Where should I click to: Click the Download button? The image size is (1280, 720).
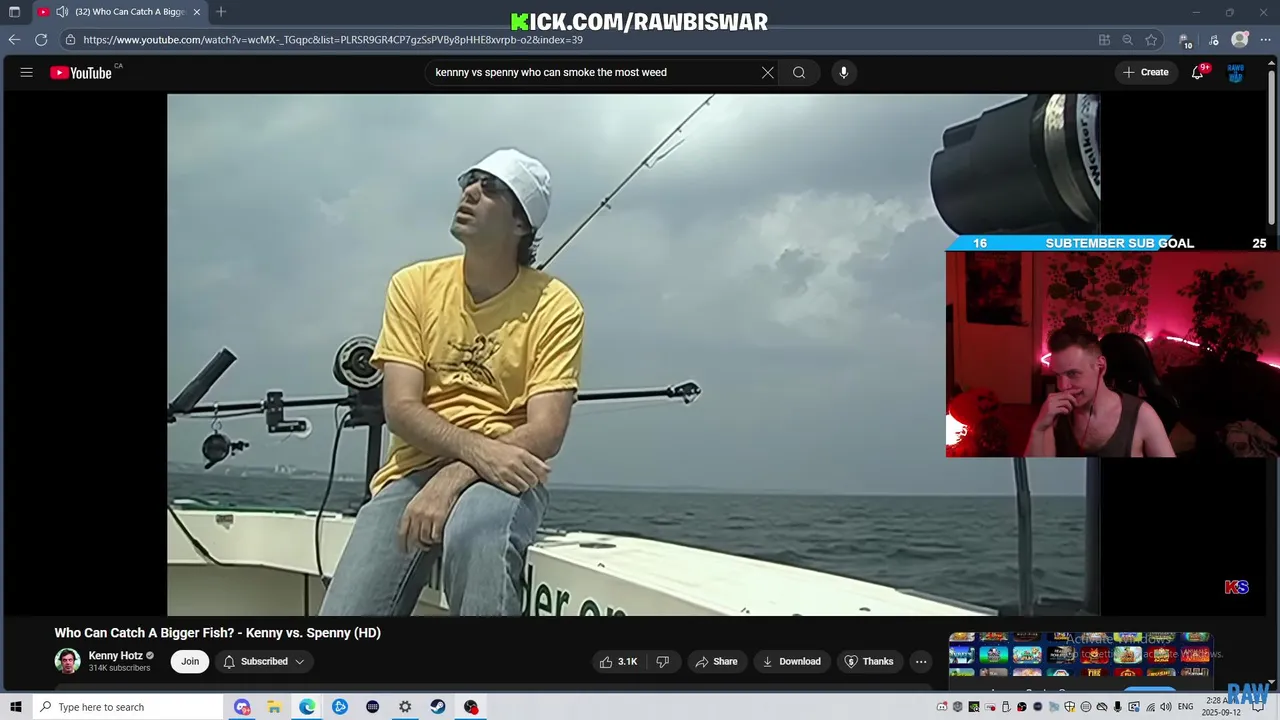791,661
